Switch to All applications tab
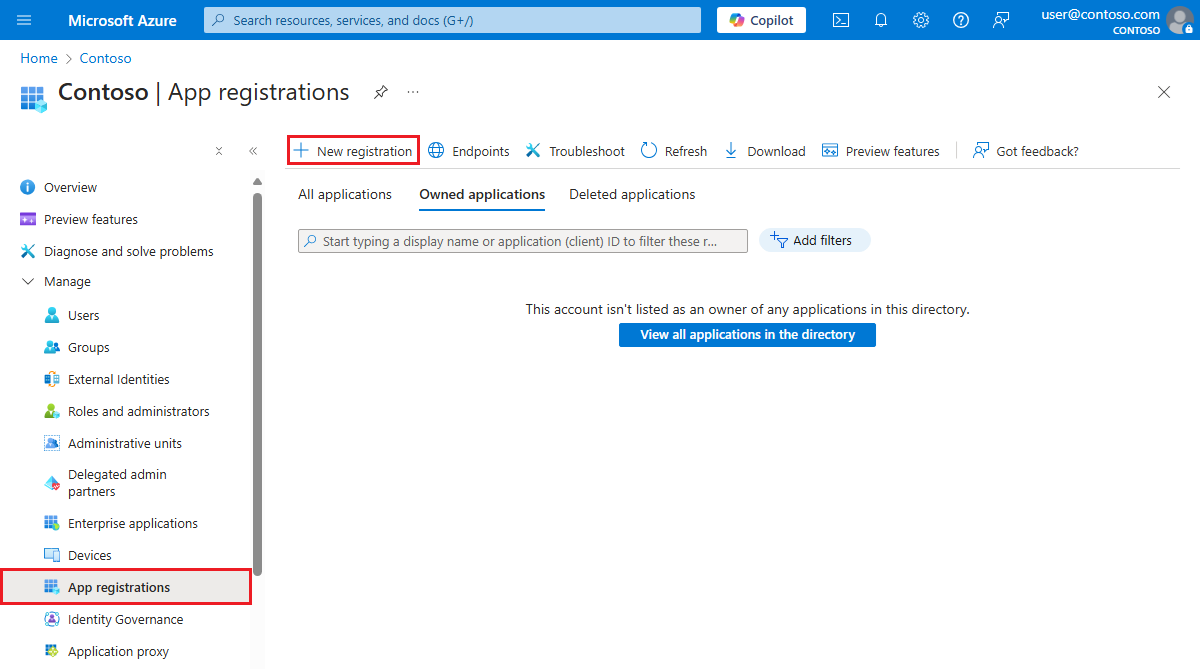This screenshot has height=669, width=1200. pyautogui.click(x=345, y=194)
